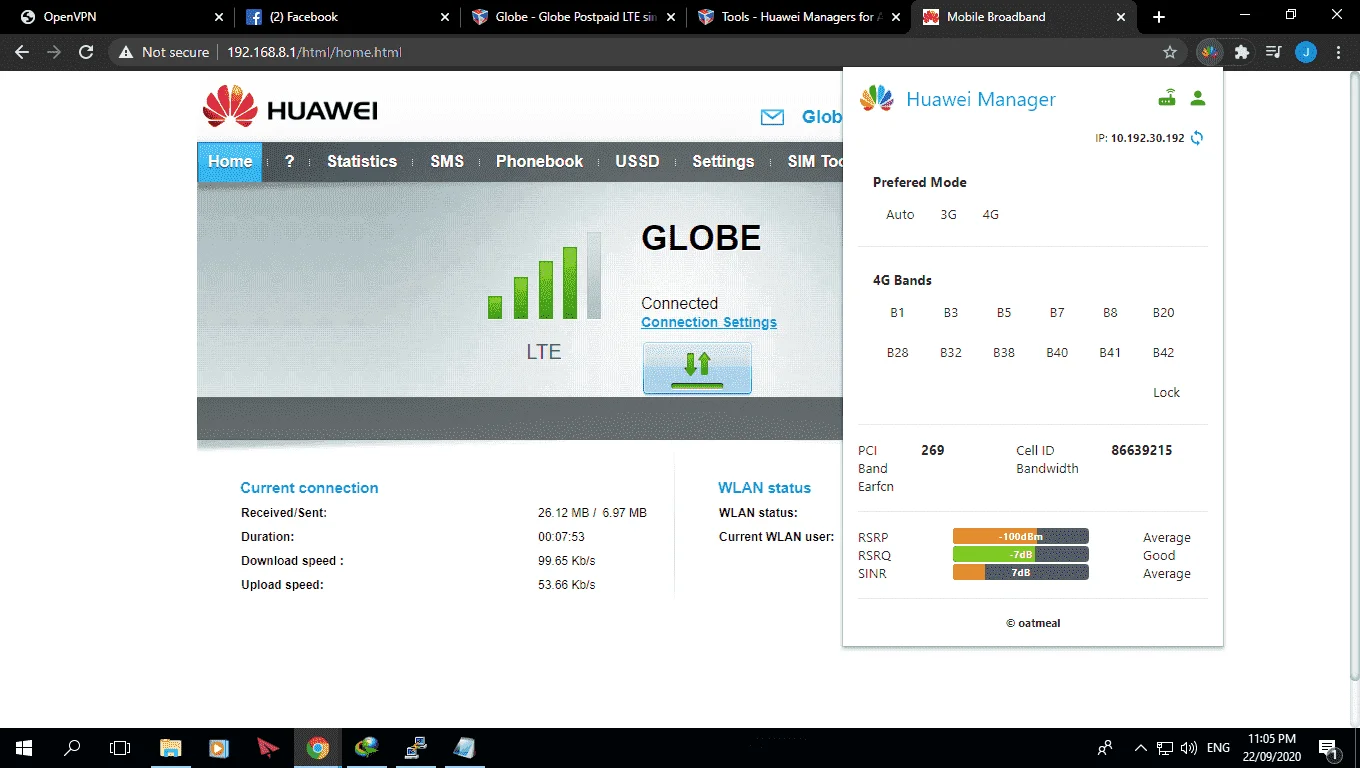Toggle the B3 band
This screenshot has width=1360, height=768.
coord(950,313)
